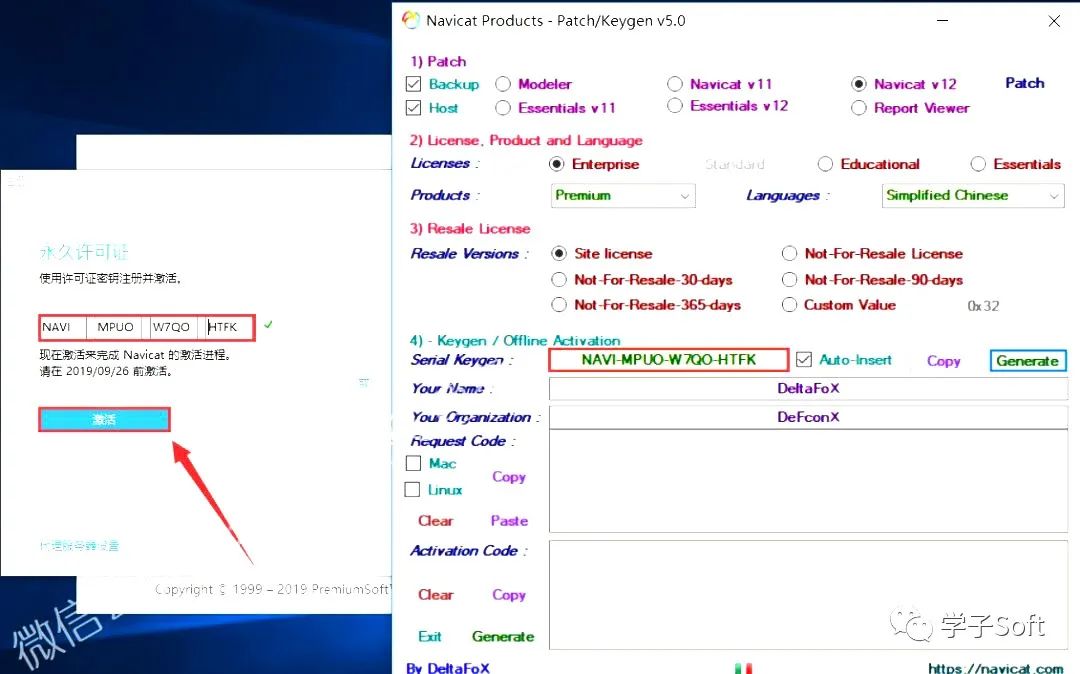Select Not-For-Resale License option
The height and width of the screenshot is (674, 1080).
pyautogui.click(x=789, y=253)
